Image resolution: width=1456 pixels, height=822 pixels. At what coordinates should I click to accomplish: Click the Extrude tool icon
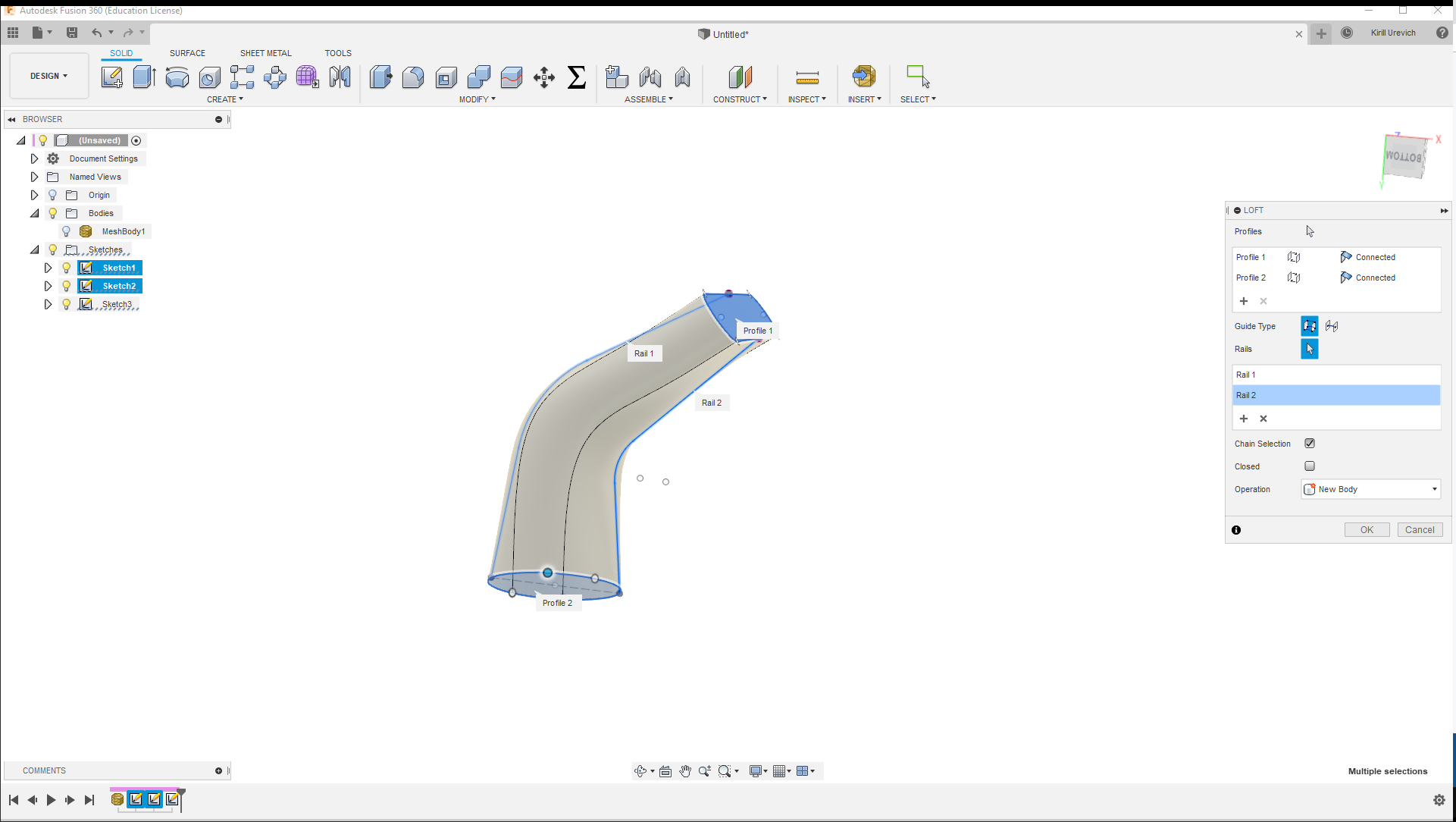click(x=144, y=77)
